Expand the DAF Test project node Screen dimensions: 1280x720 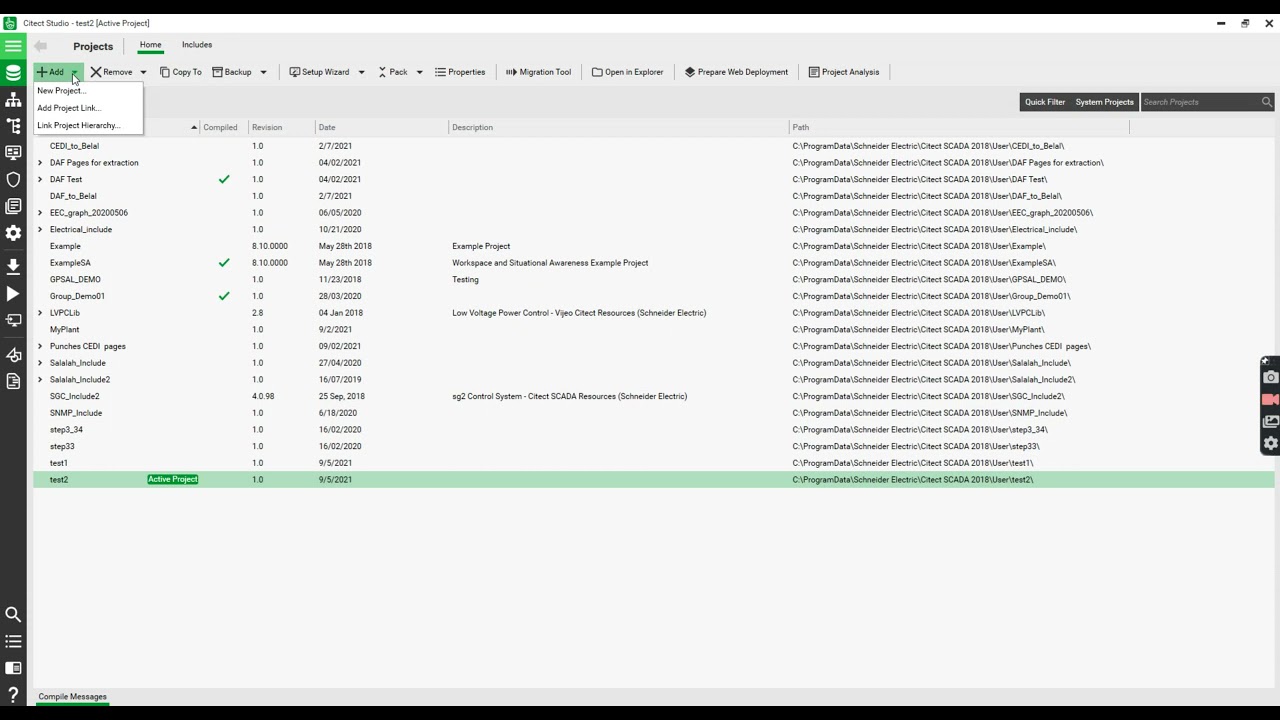point(40,180)
